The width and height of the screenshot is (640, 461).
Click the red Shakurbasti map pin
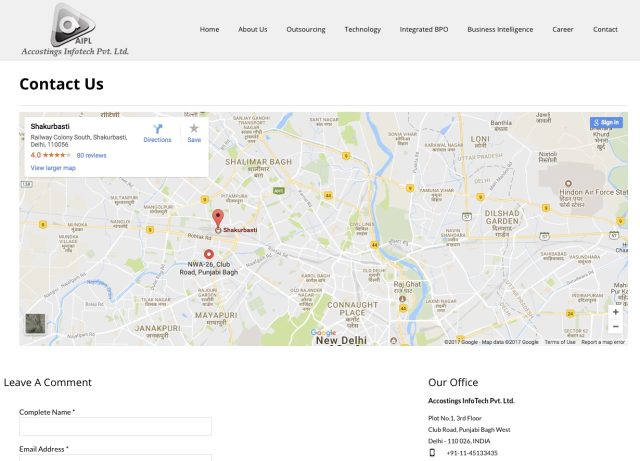(x=218, y=219)
